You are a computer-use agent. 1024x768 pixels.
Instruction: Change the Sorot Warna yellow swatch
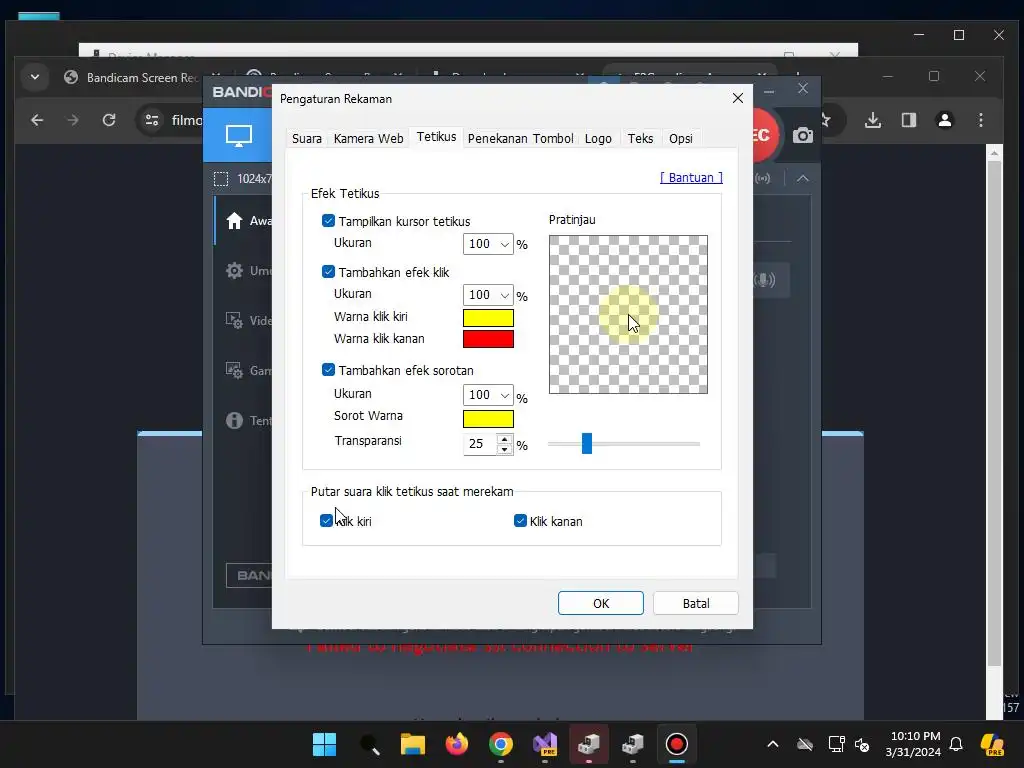coord(488,419)
